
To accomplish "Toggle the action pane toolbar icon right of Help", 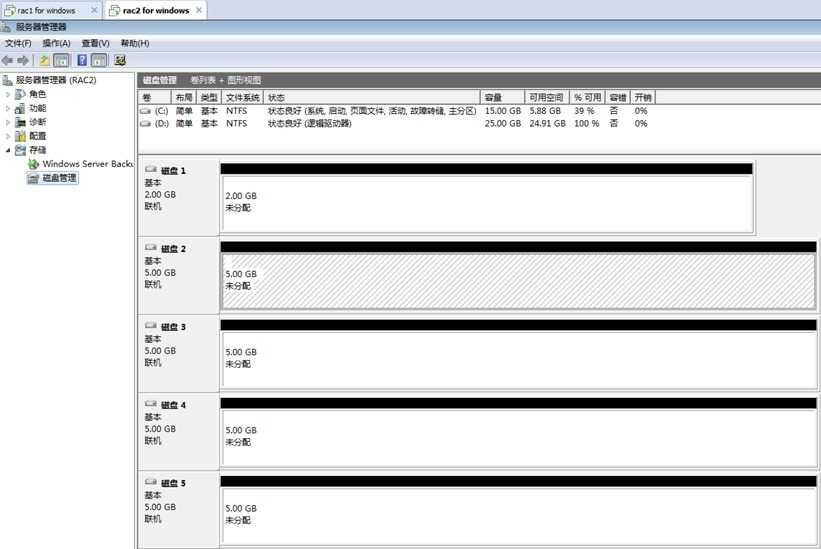I will (99, 61).
